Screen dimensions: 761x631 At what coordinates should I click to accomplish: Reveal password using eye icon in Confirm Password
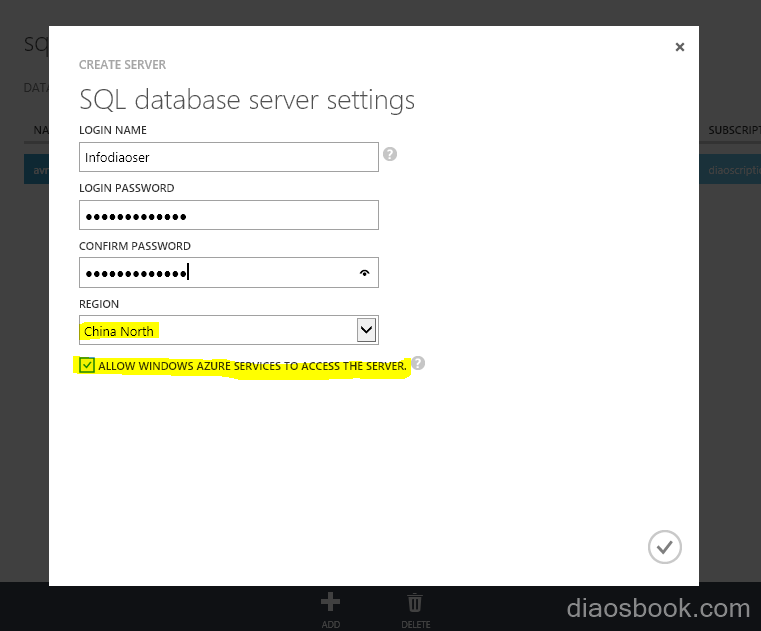[x=364, y=272]
